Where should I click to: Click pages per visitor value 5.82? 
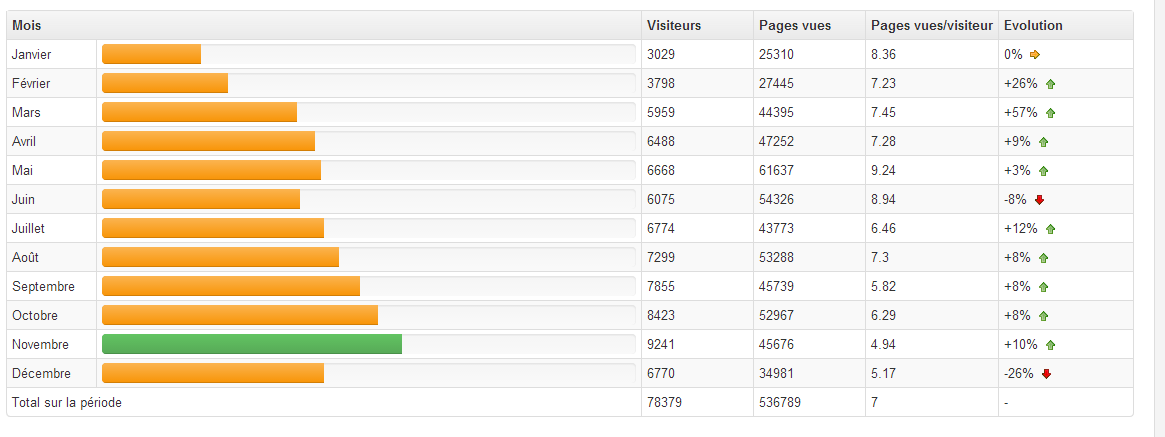883,286
